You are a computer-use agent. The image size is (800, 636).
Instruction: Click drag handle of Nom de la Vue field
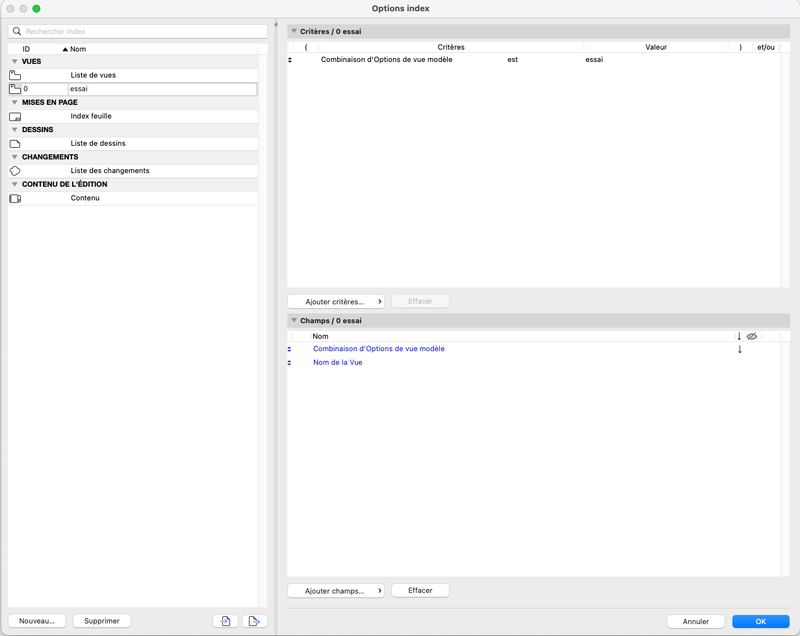click(289, 363)
